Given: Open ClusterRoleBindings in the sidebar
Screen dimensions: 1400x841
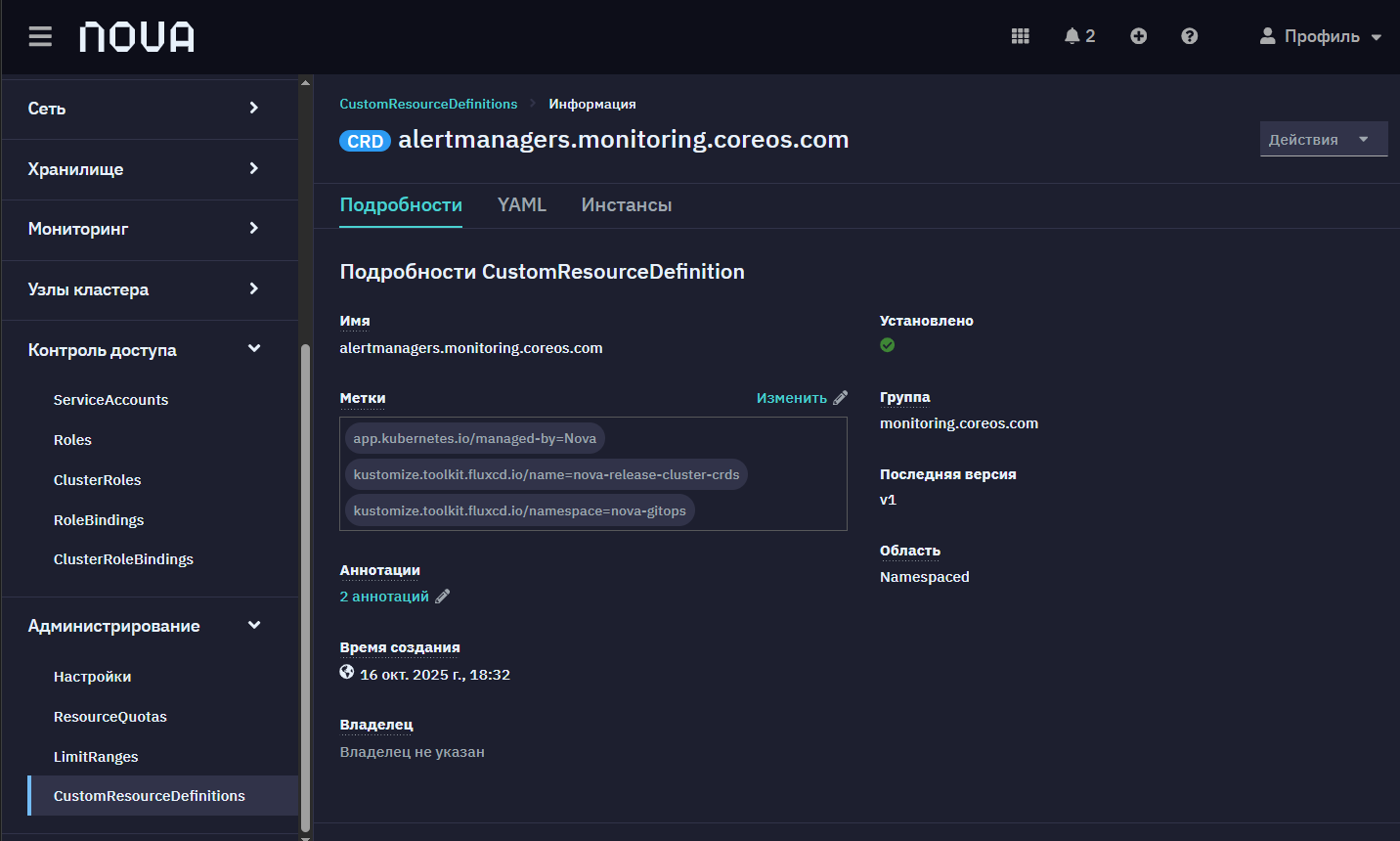Looking at the screenshot, I should (x=123, y=559).
